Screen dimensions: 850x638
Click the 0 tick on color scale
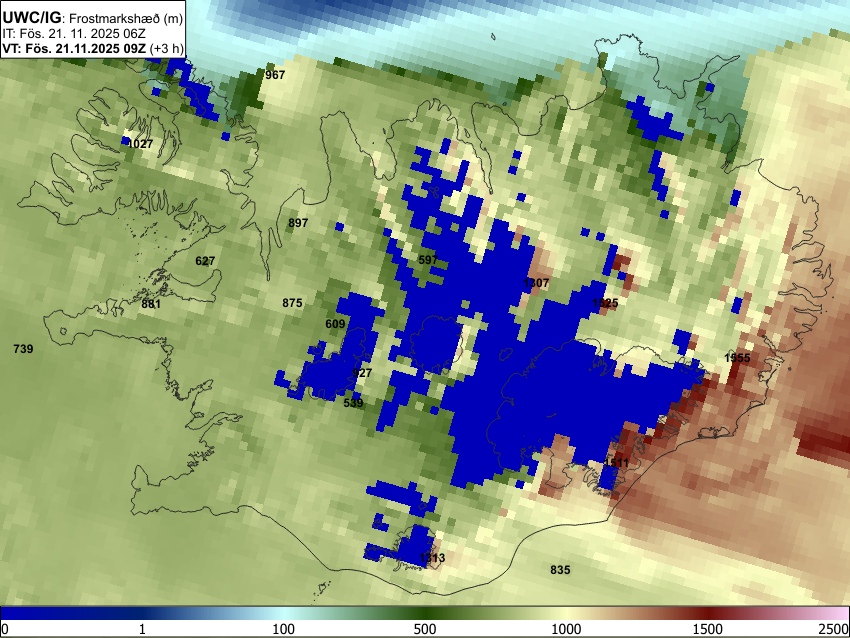[5, 629]
